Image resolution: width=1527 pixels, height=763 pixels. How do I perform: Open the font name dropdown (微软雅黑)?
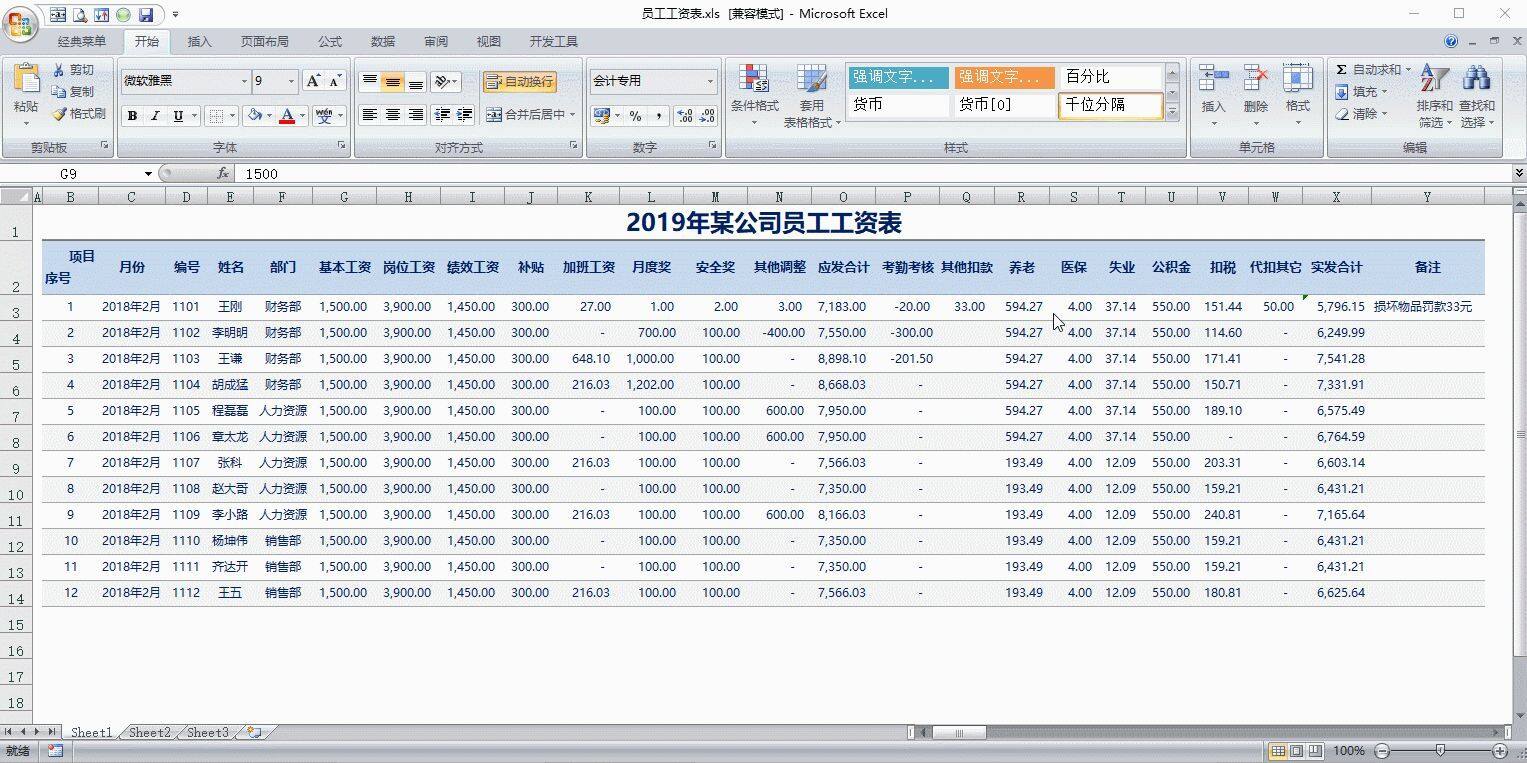pyautogui.click(x=244, y=82)
